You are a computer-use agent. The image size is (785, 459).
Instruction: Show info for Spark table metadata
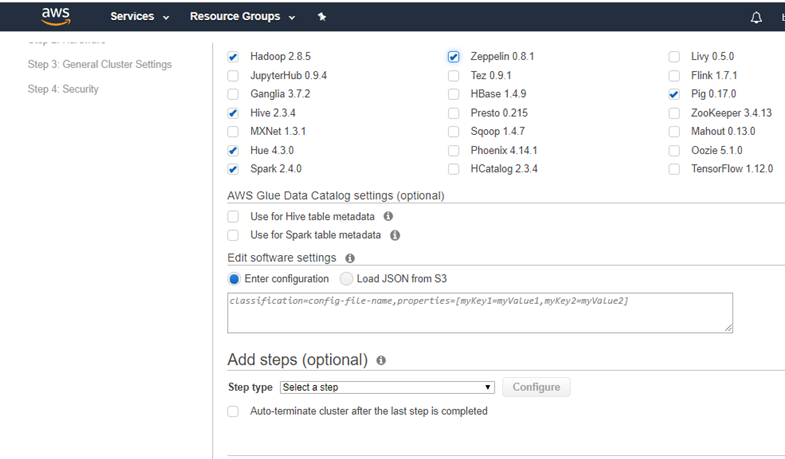(395, 235)
